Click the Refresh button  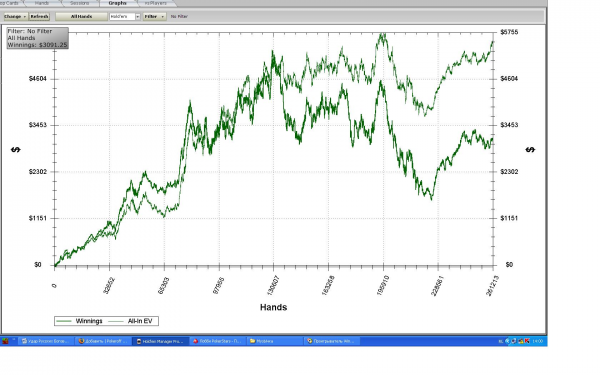[x=39, y=16]
